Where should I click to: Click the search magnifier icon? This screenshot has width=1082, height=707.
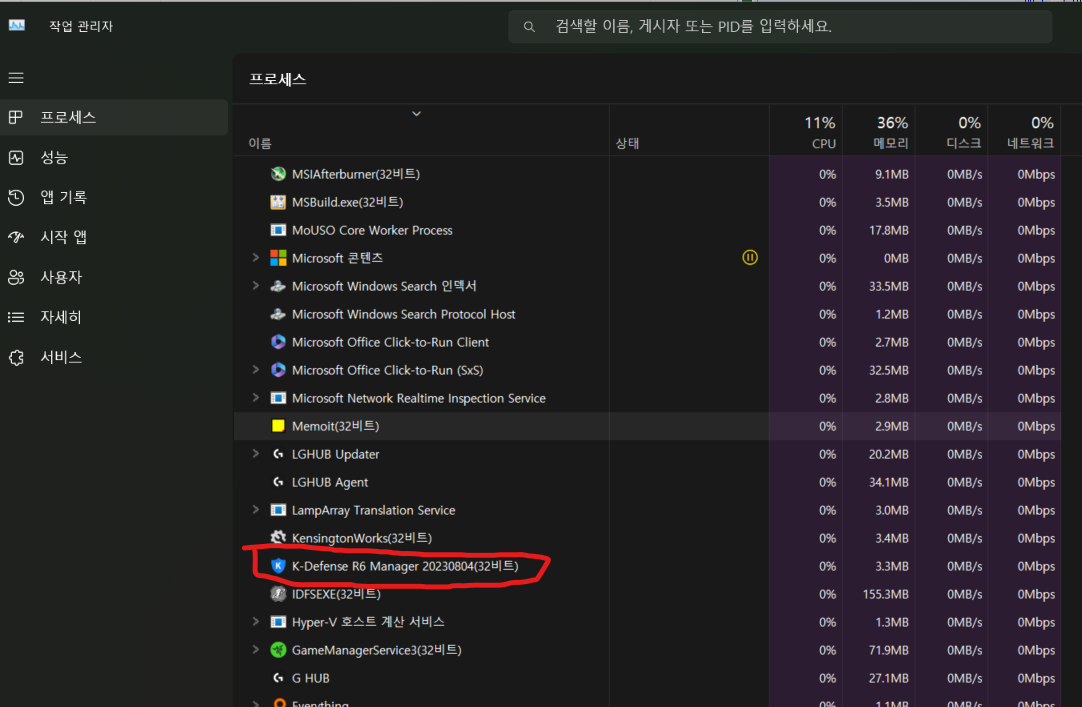pos(529,27)
